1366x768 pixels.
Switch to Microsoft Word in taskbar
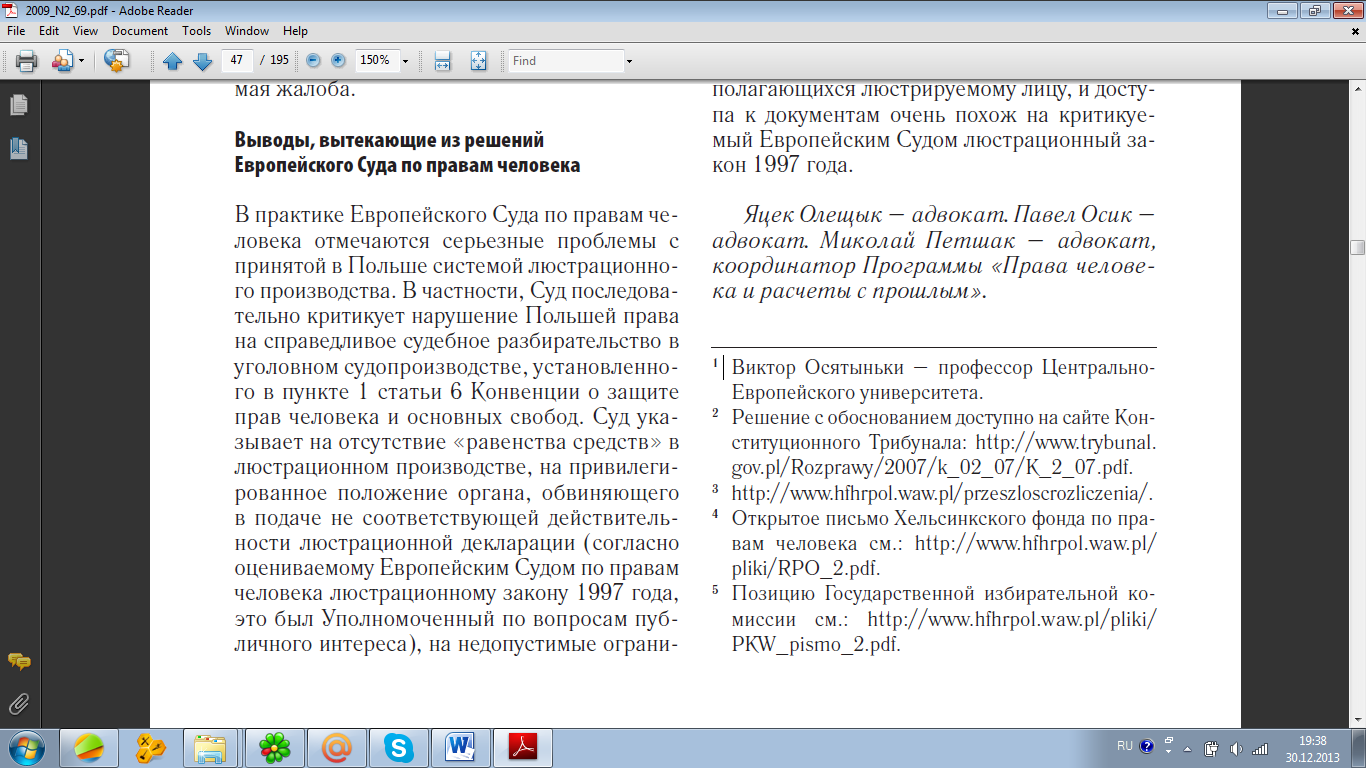pyautogui.click(x=460, y=748)
